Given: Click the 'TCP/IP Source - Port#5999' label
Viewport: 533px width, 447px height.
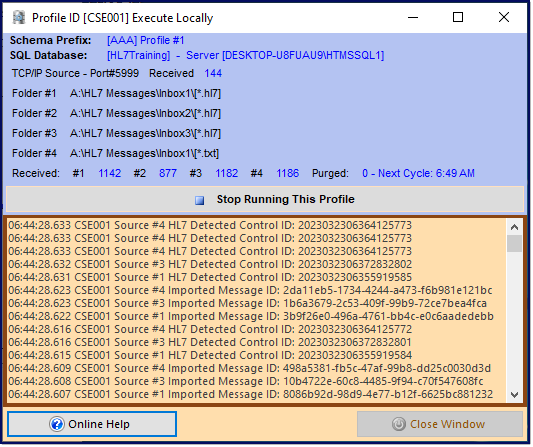Looking at the screenshot, I should click(x=75, y=73).
